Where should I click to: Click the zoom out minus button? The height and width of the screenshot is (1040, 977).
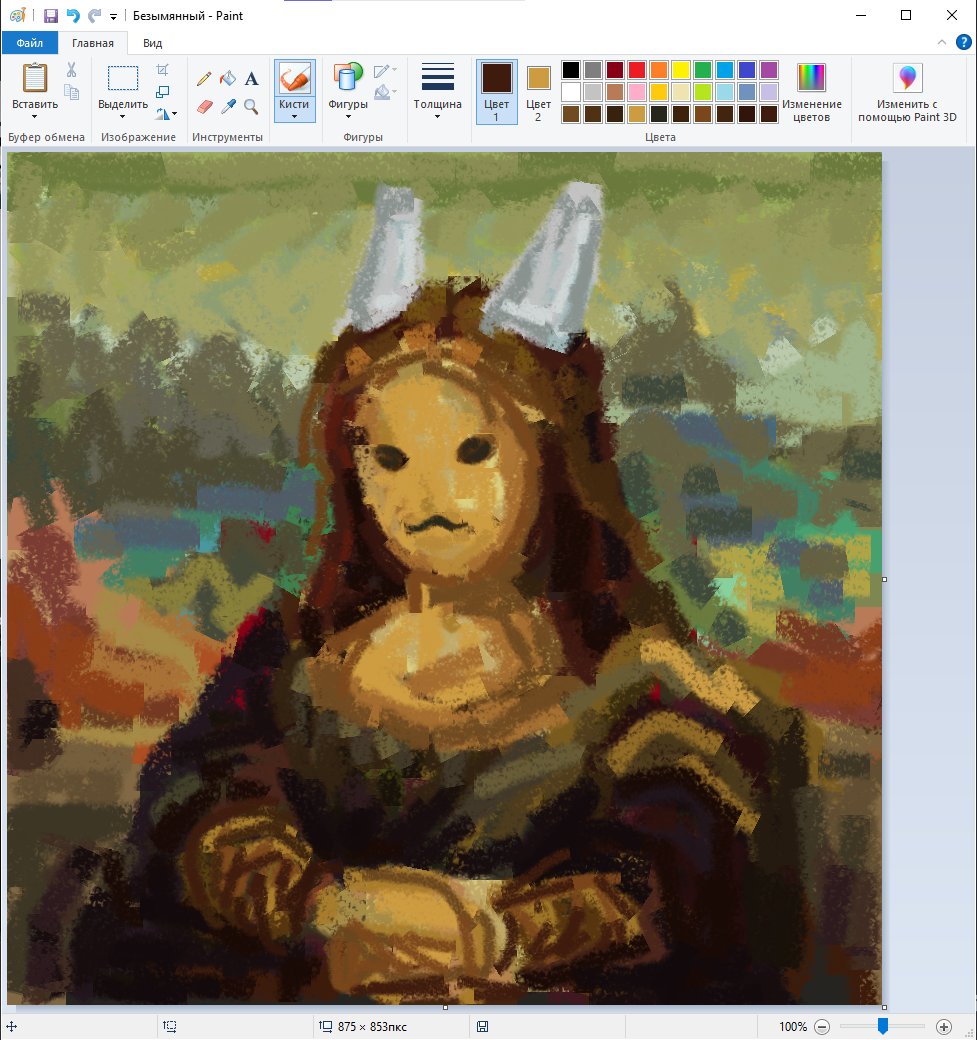(822, 1027)
